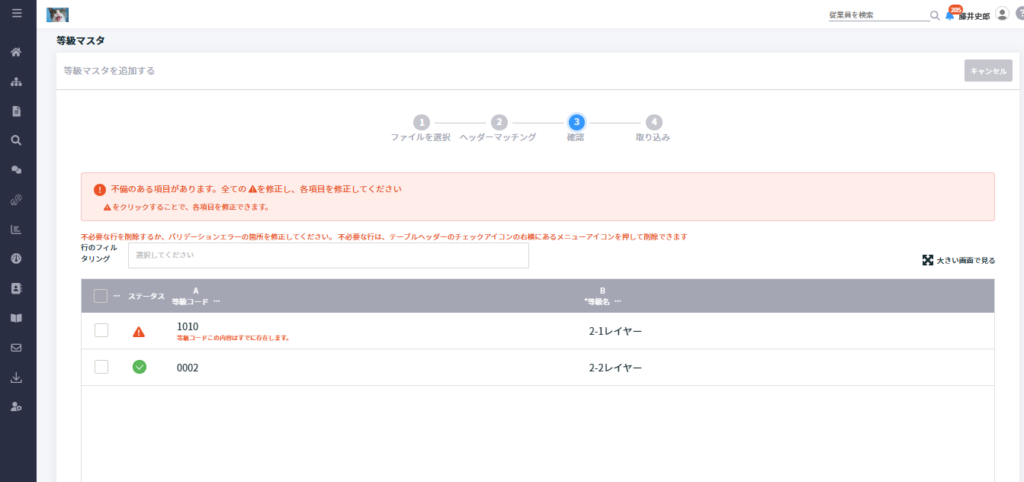Click step 2 ヘッダーマッチング
This screenshot has width=1024, height=482.
(498, 129)
